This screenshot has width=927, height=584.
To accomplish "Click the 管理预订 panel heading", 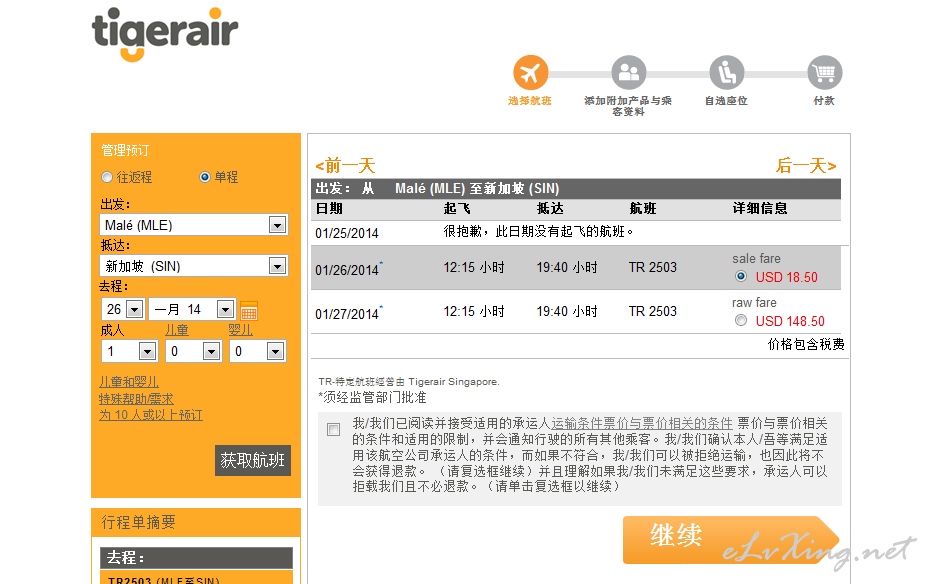I will 125,150.
